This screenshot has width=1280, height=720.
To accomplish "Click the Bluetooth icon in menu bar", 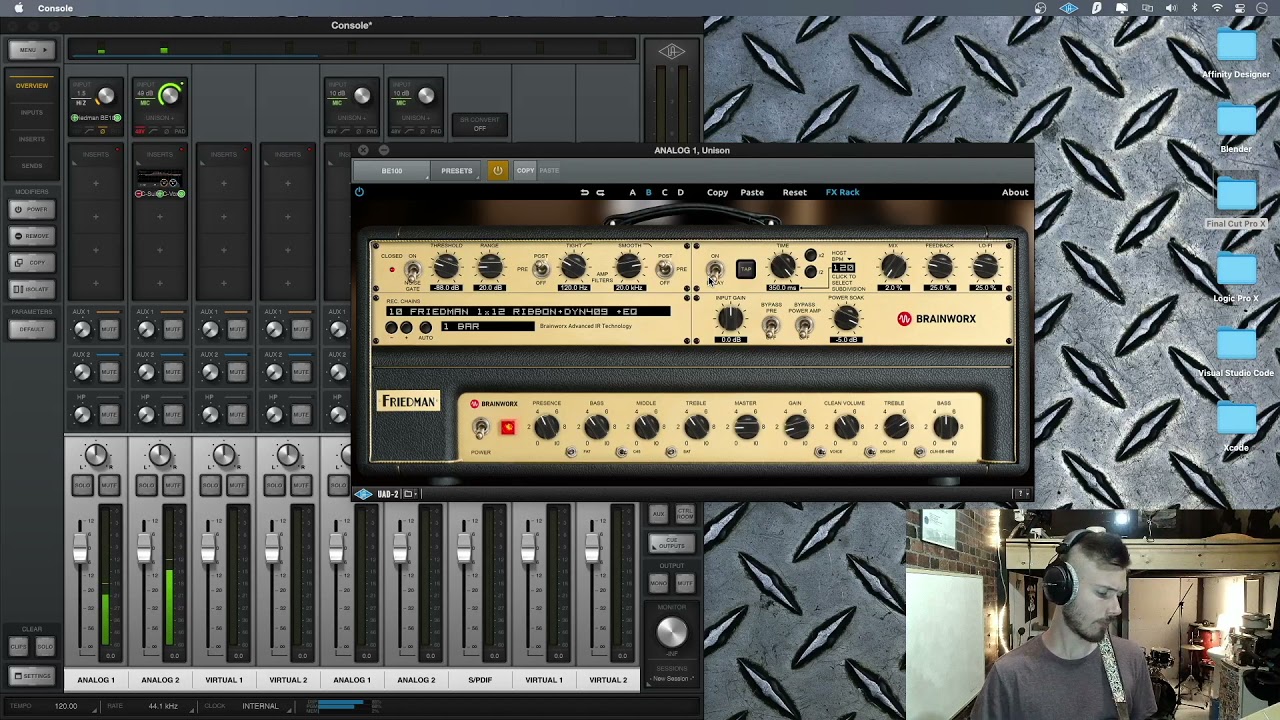I will 1194,8.
